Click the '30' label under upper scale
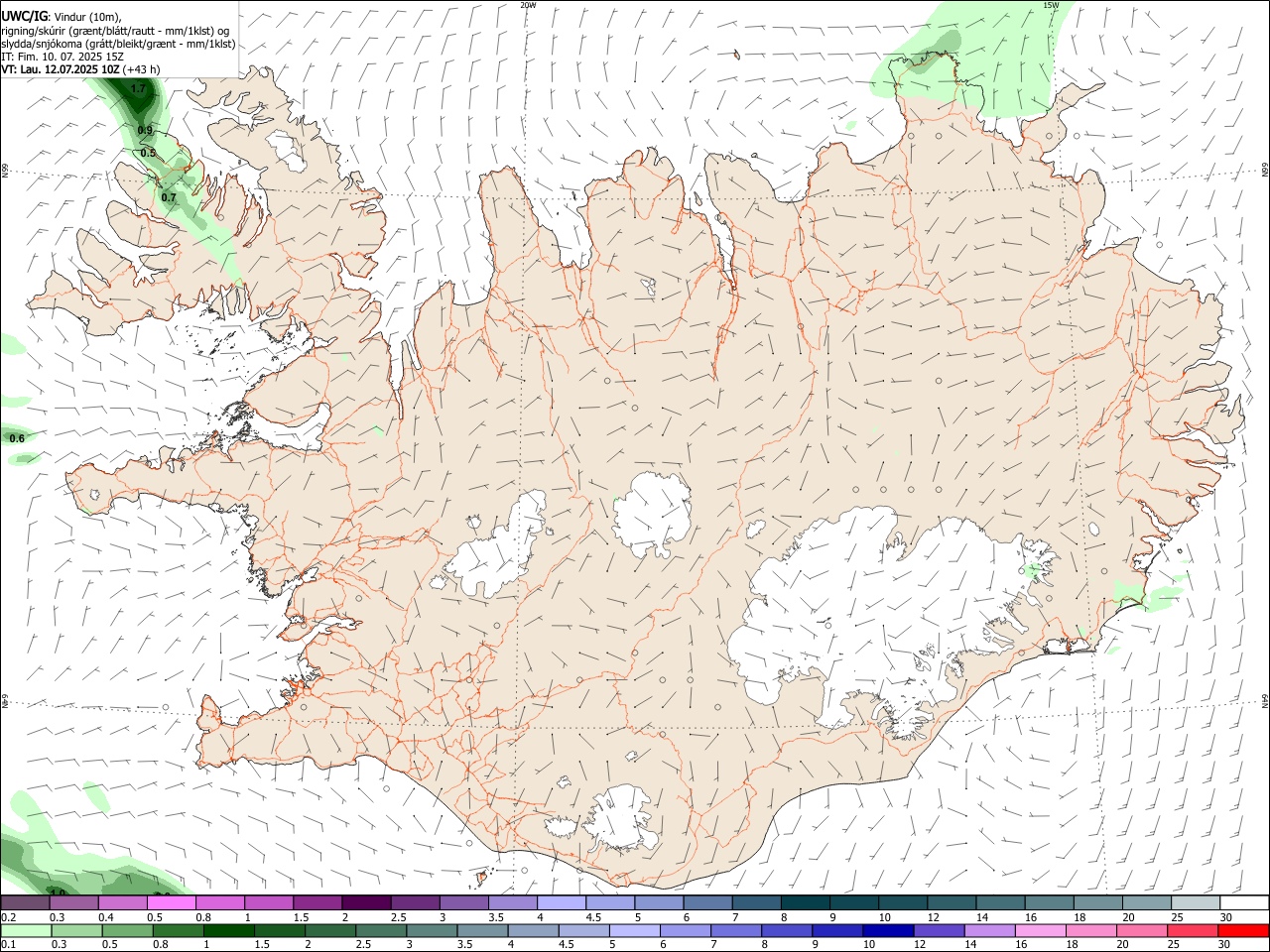1270x952 pixels. click(x=1226, y=917)
